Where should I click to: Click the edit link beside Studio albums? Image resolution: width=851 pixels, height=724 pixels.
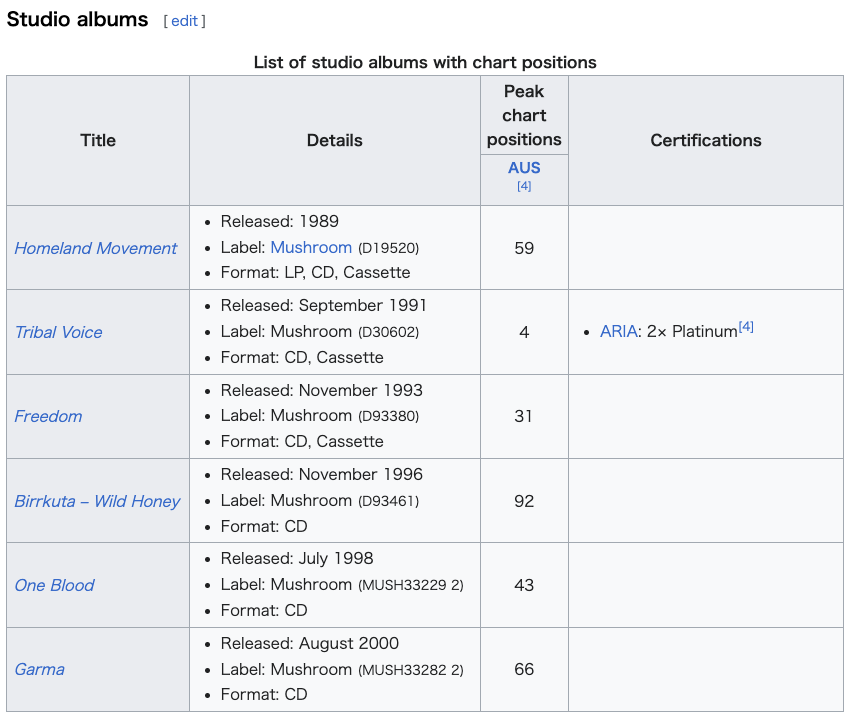tap(184, 21)
